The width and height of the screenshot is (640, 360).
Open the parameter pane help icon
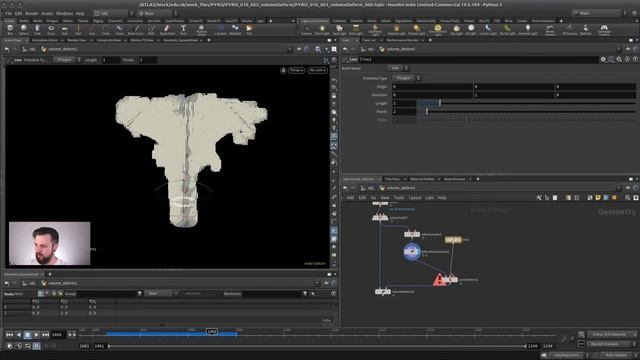tap(635, 60)
